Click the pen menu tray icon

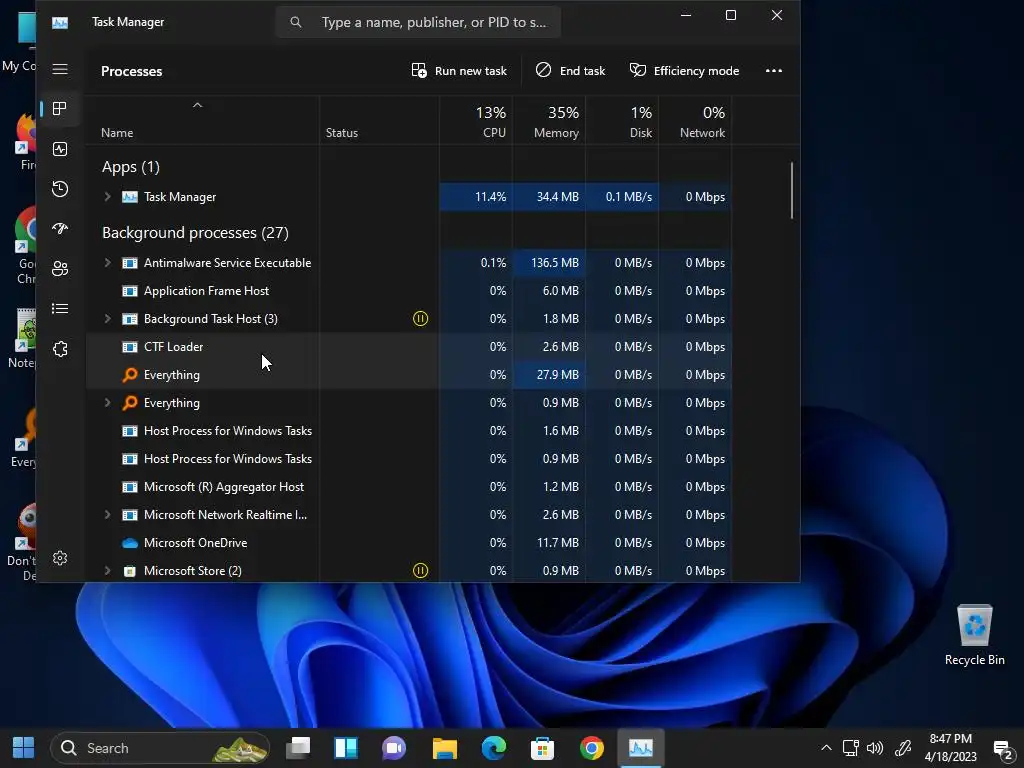coord(903,748)
